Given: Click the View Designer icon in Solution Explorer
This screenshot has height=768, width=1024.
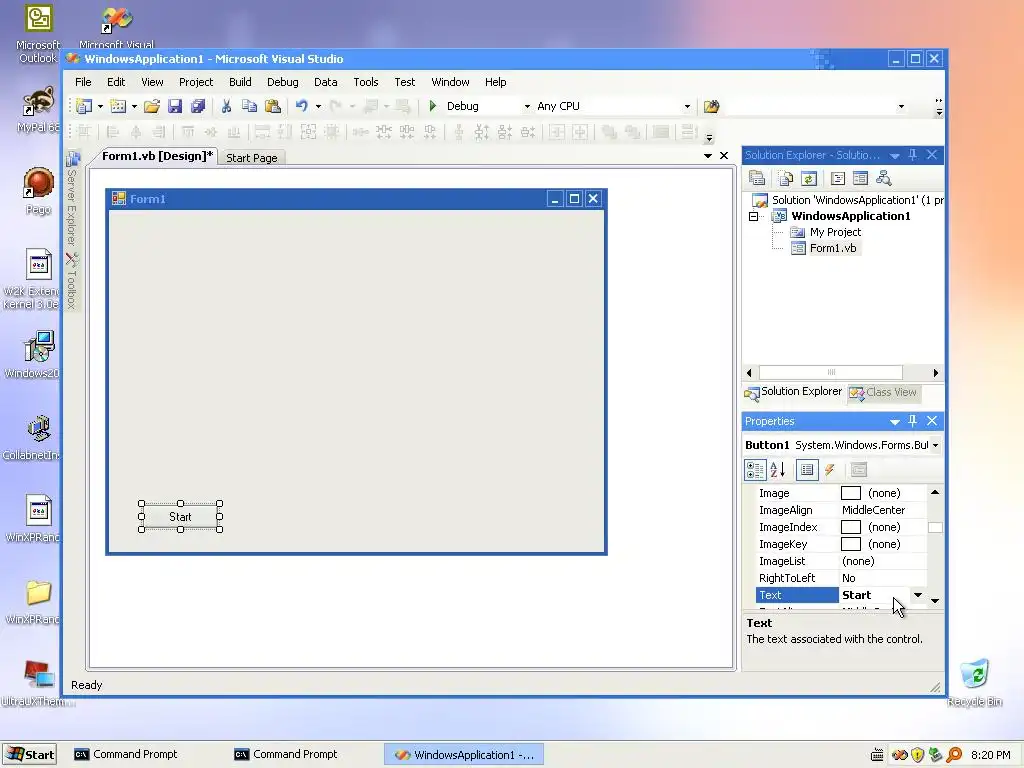Looking at the screenshot, I should point(861,178).
